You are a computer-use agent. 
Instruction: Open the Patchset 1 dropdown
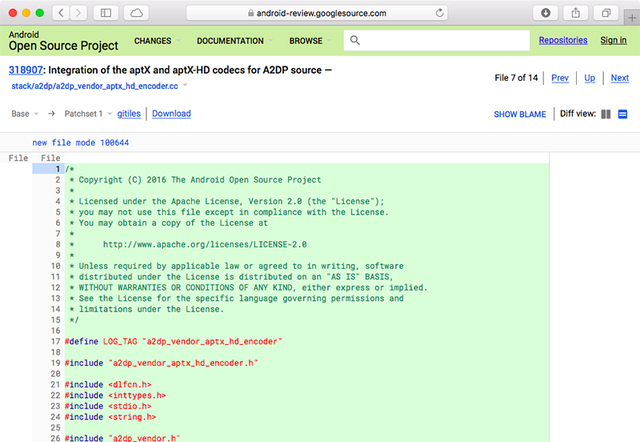click(88, 114)
